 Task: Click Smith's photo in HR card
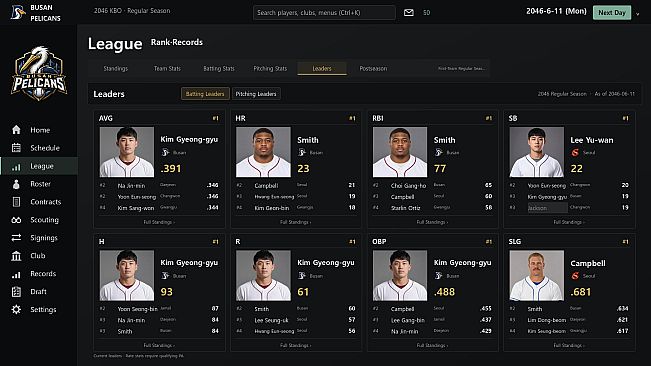[x=263, y=152]
